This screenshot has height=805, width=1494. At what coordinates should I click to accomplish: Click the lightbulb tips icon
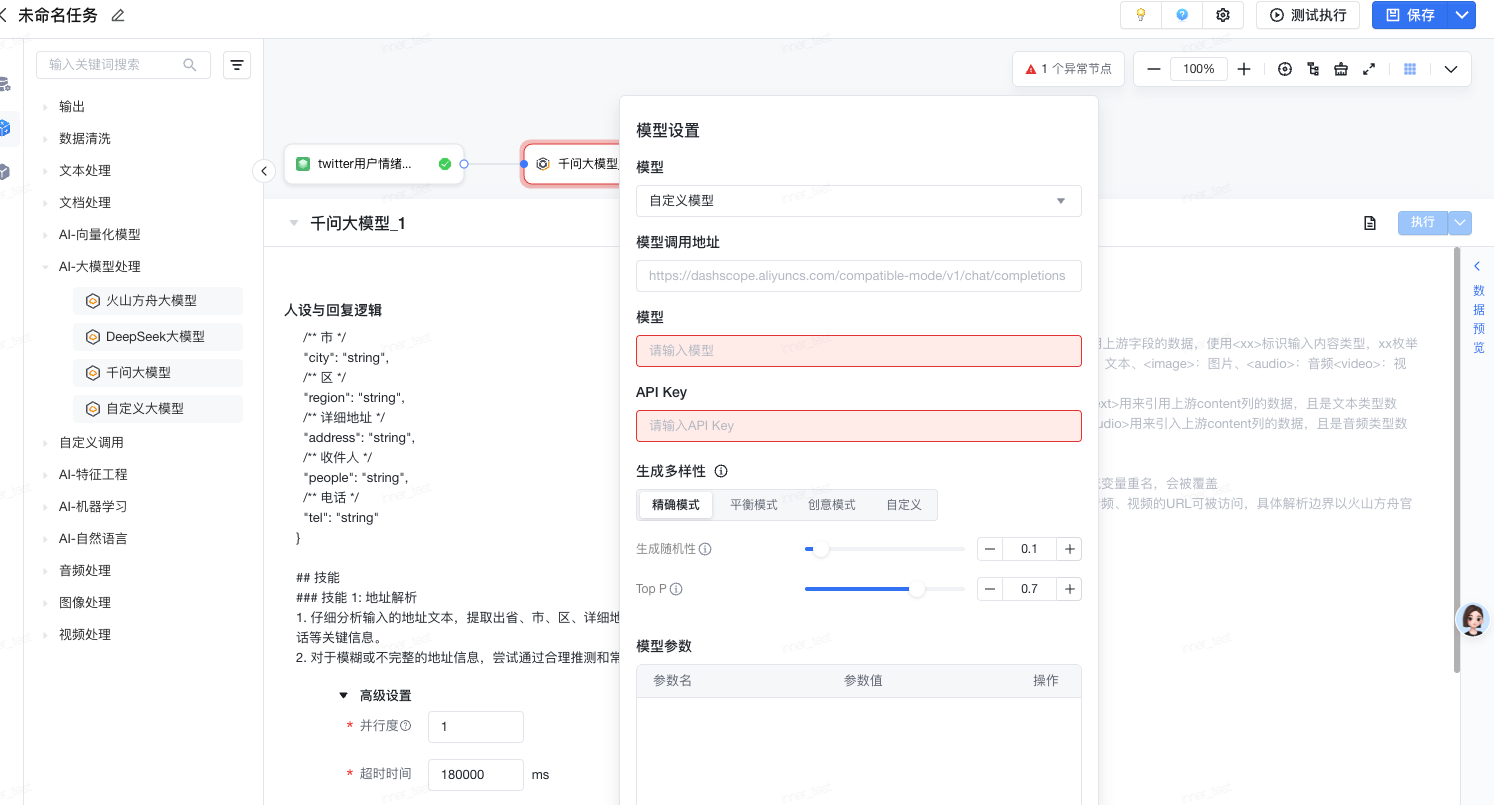(x=1140, y=15)
